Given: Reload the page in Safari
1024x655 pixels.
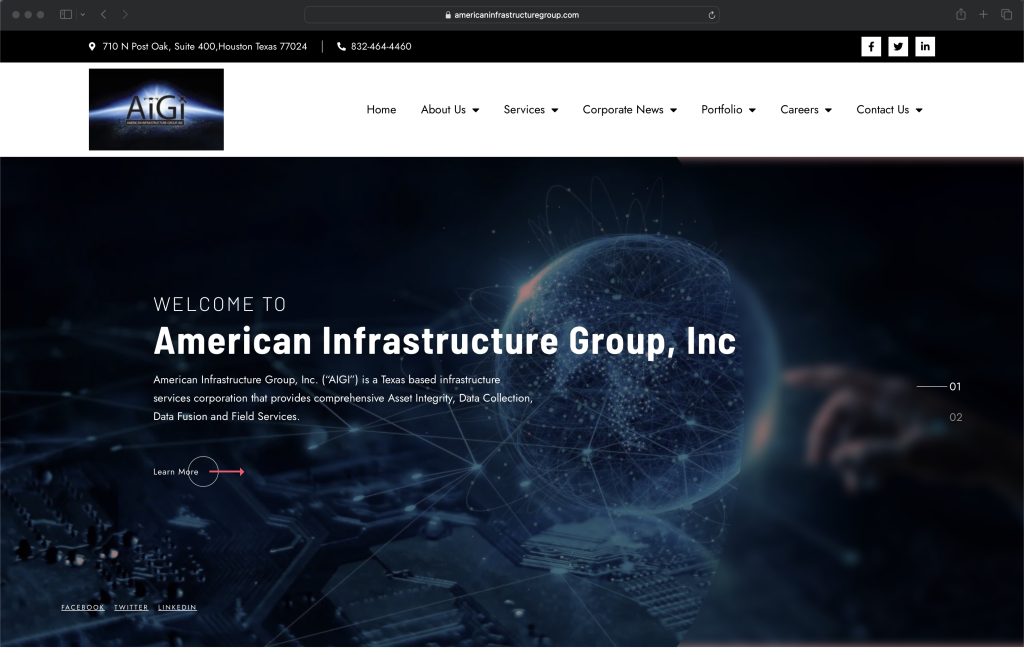Looking at the screenshot, I should [x=711, y=15].
